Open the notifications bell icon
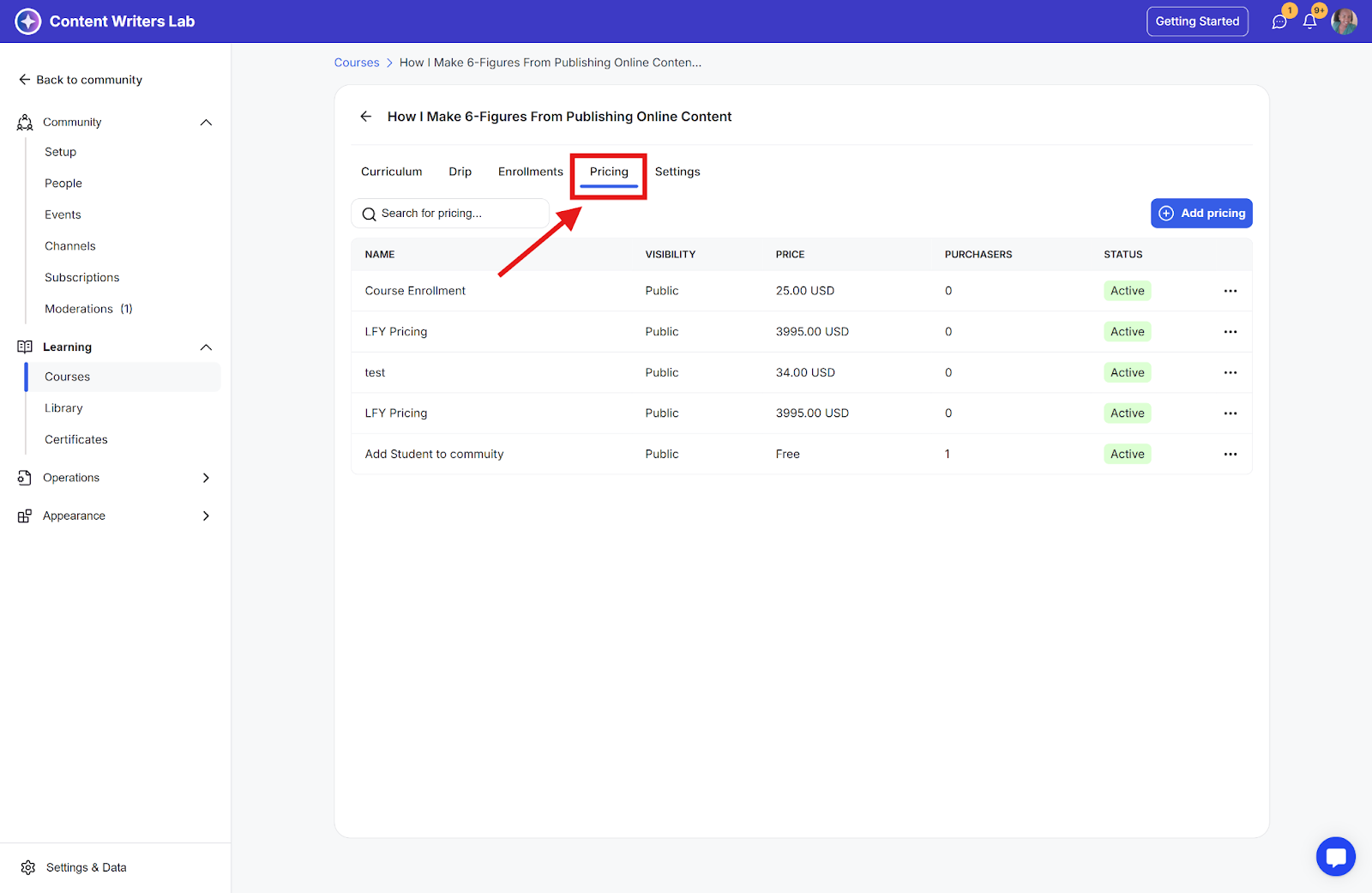 [1309, 21]
